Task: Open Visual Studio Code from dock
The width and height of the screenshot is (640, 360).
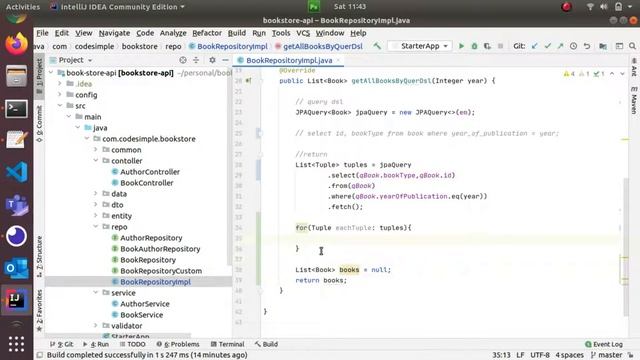Action: click(16, 172)
